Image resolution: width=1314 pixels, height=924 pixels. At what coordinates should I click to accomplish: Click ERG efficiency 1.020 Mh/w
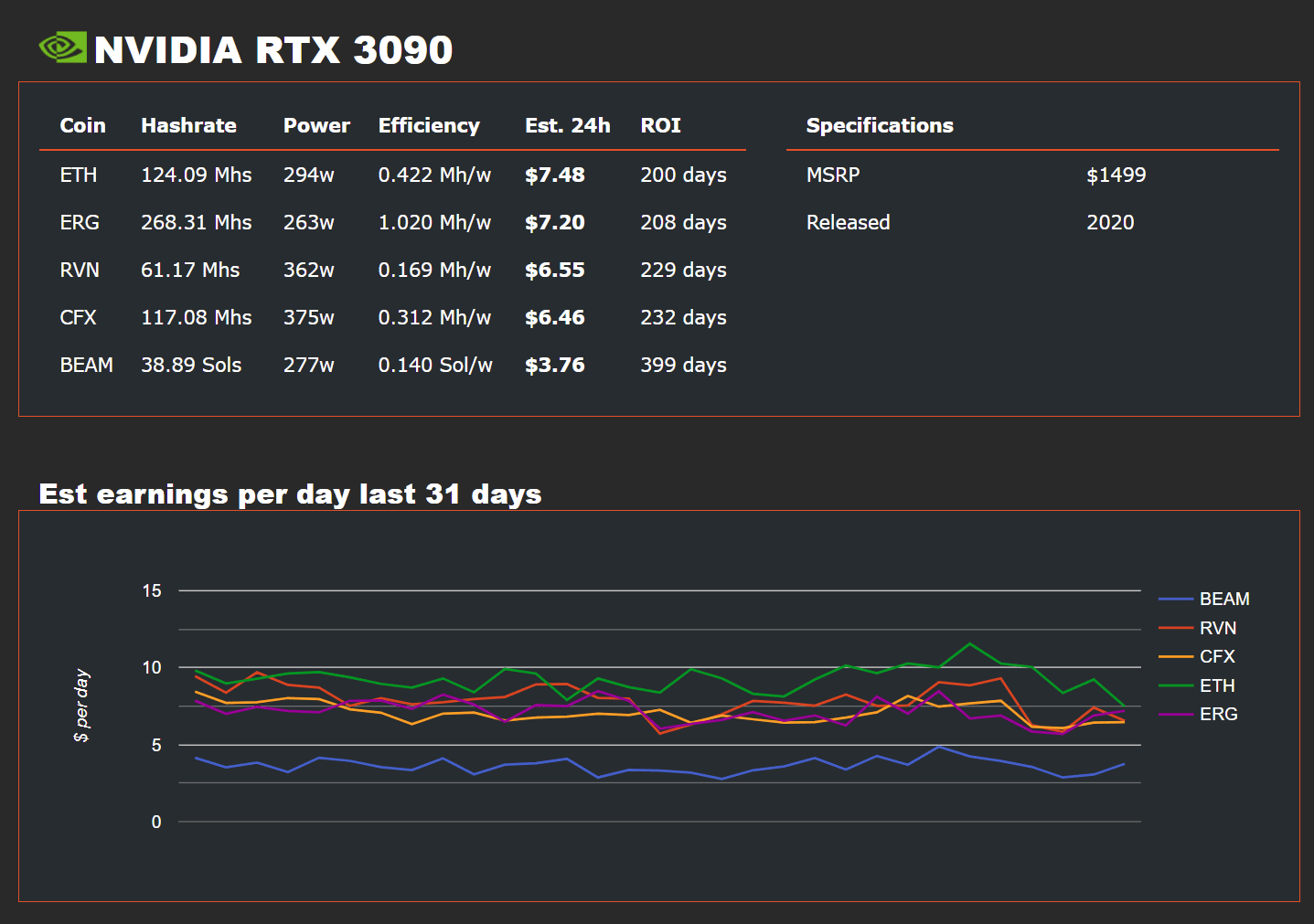pos(435,222)
